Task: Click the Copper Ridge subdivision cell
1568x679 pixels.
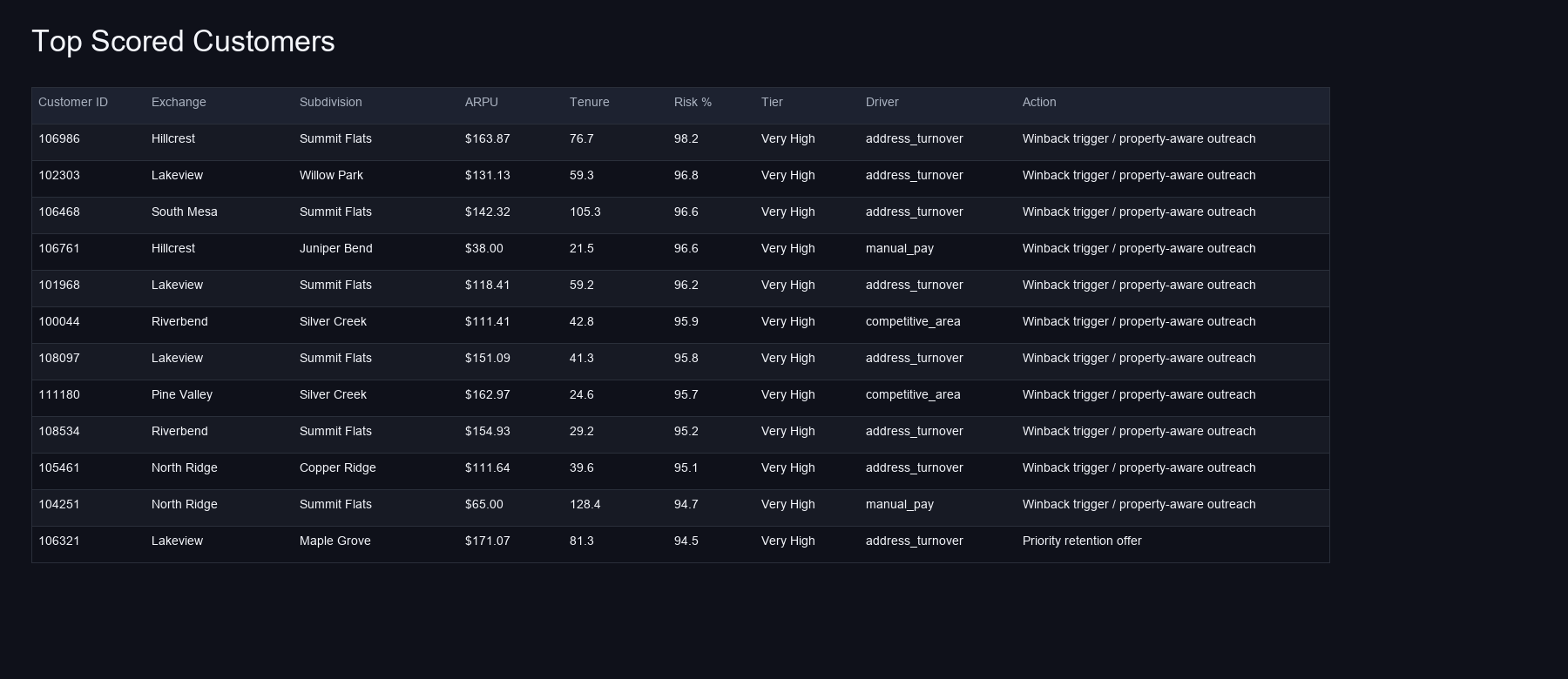Action: pos(338,467)
